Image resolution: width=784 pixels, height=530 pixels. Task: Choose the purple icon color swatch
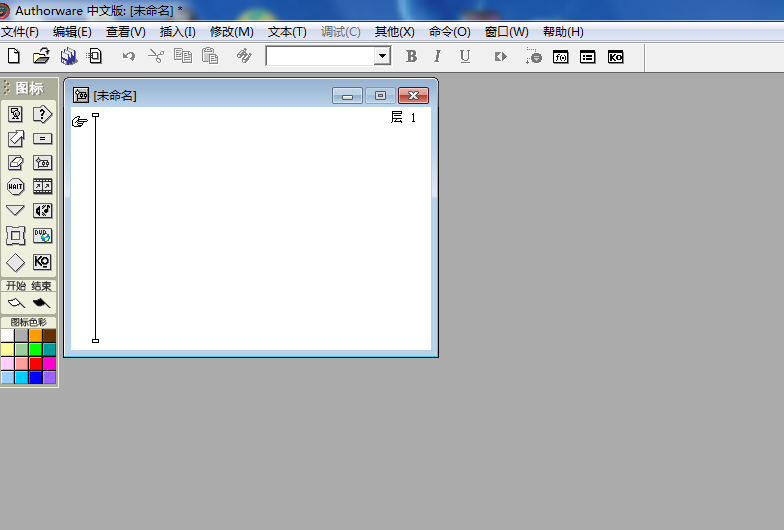point(50,378)
